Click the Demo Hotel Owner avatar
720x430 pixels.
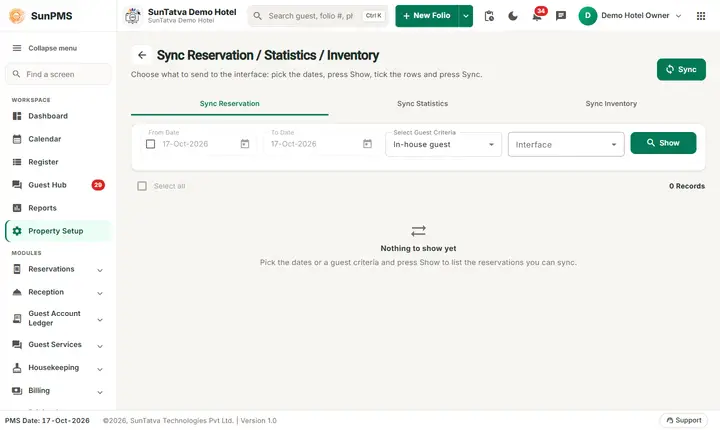coord(588,16)
